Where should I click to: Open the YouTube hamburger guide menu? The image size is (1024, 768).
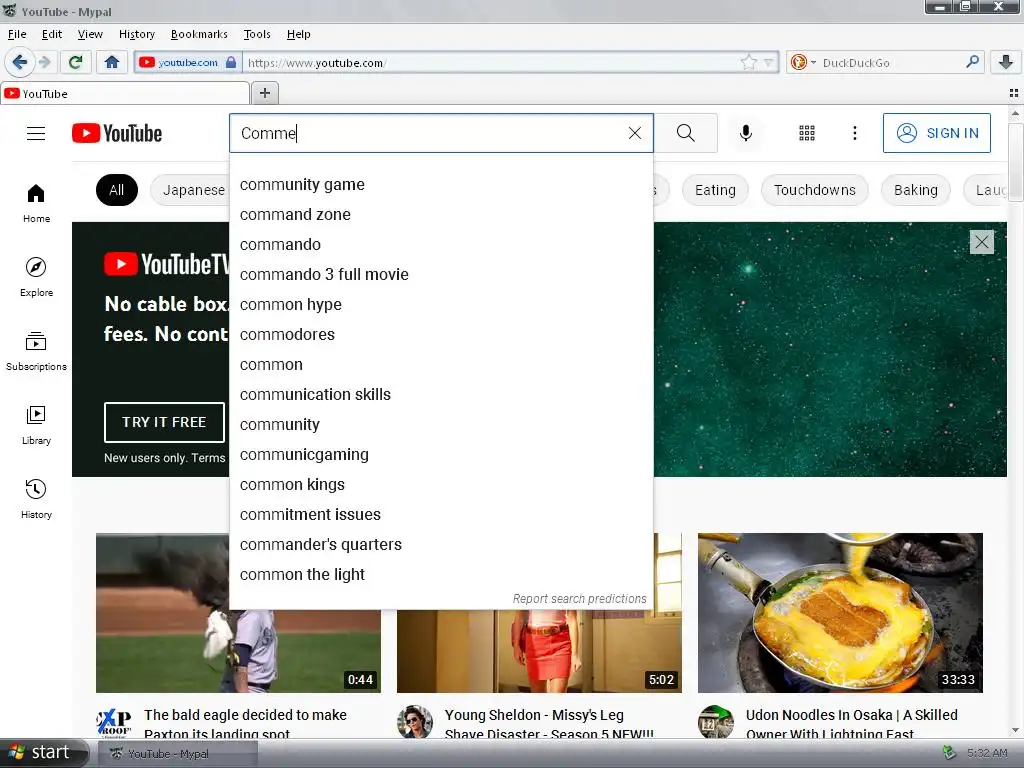pyautogui.click(x=36, y=133)
